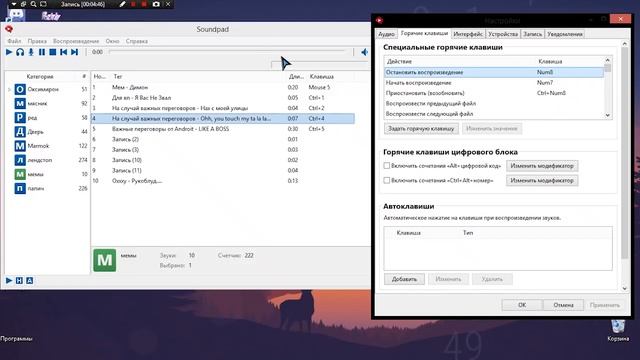Open the Discord desktop shortcut
The image size is (640, 360).
(x=16, y=16)
